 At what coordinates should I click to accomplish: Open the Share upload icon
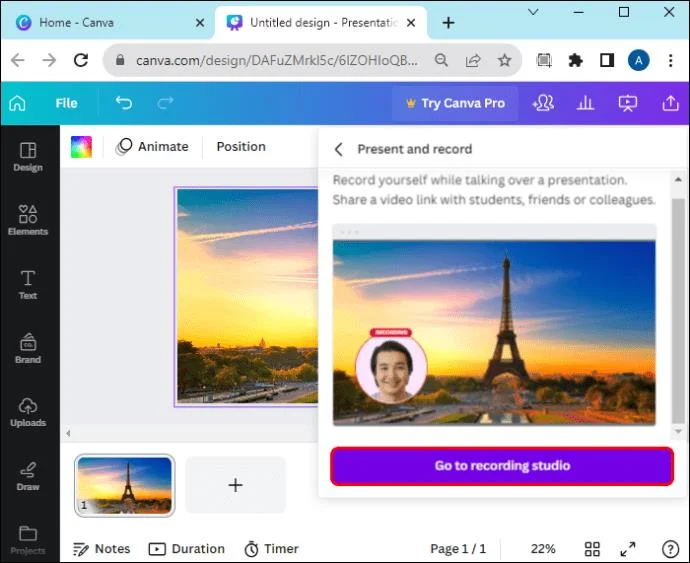[670, 103]
